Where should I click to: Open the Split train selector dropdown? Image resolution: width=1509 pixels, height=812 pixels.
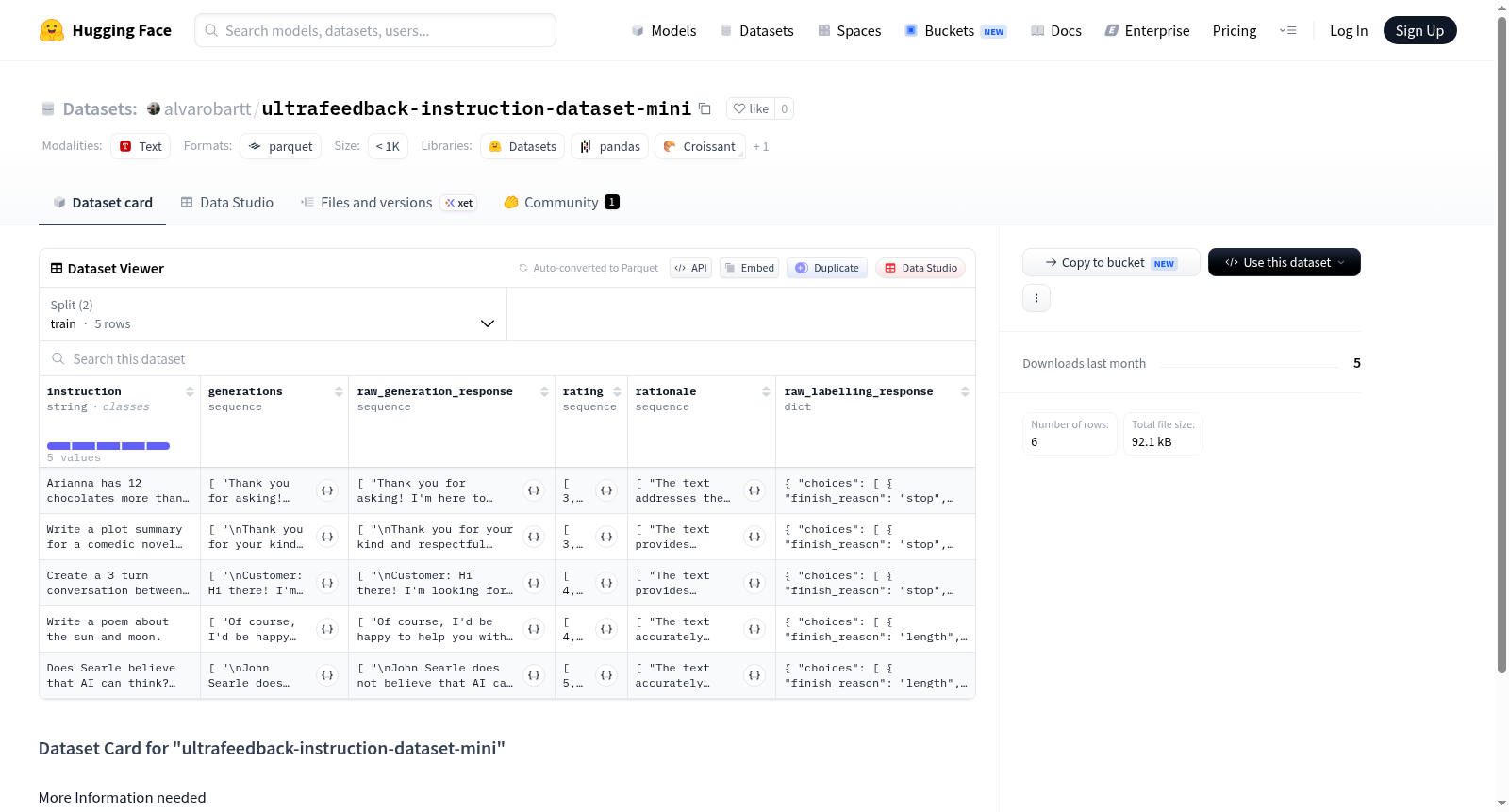[274, 314]
